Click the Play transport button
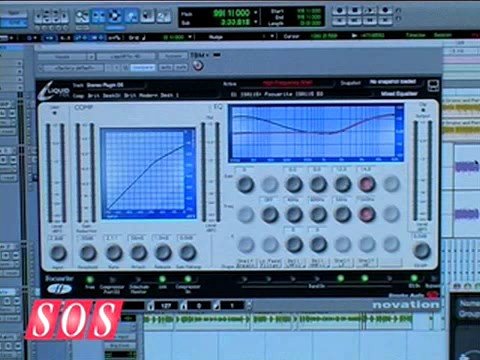The height and width of the screenshot is (360, 480). 369,10
